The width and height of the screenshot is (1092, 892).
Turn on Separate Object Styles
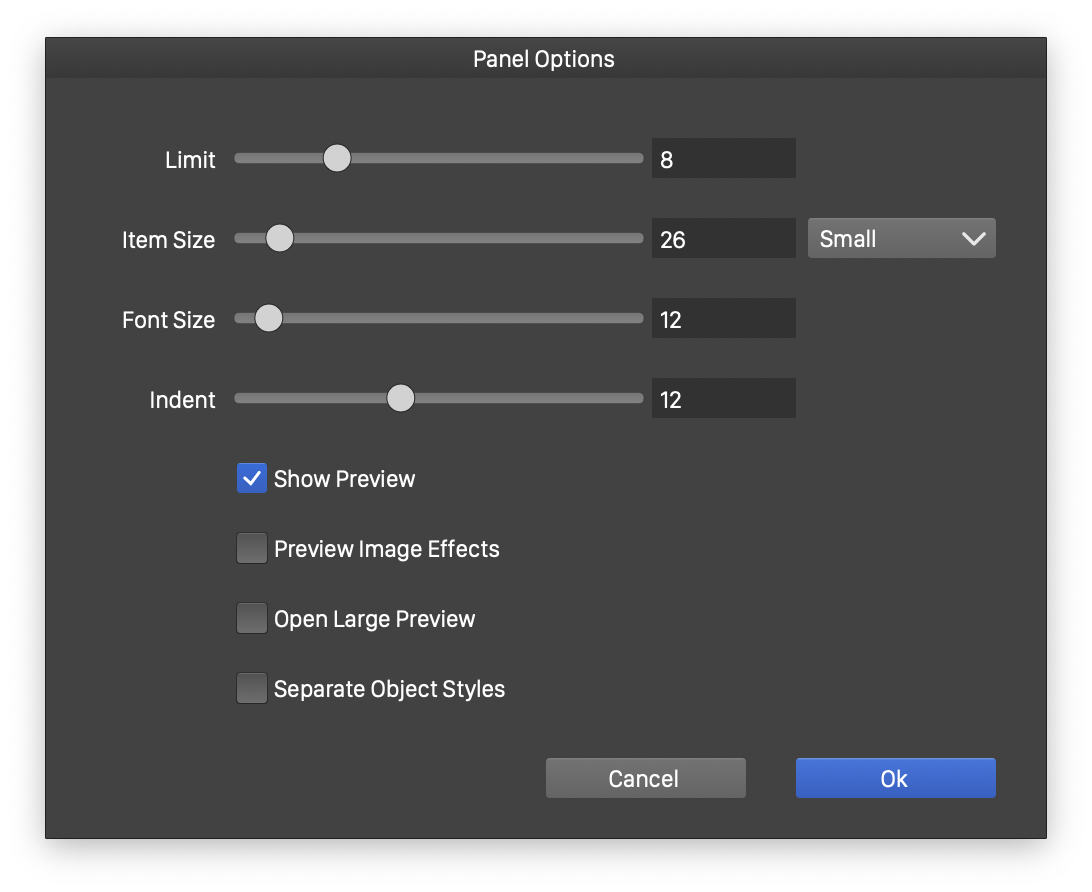(x=252, y=689)
